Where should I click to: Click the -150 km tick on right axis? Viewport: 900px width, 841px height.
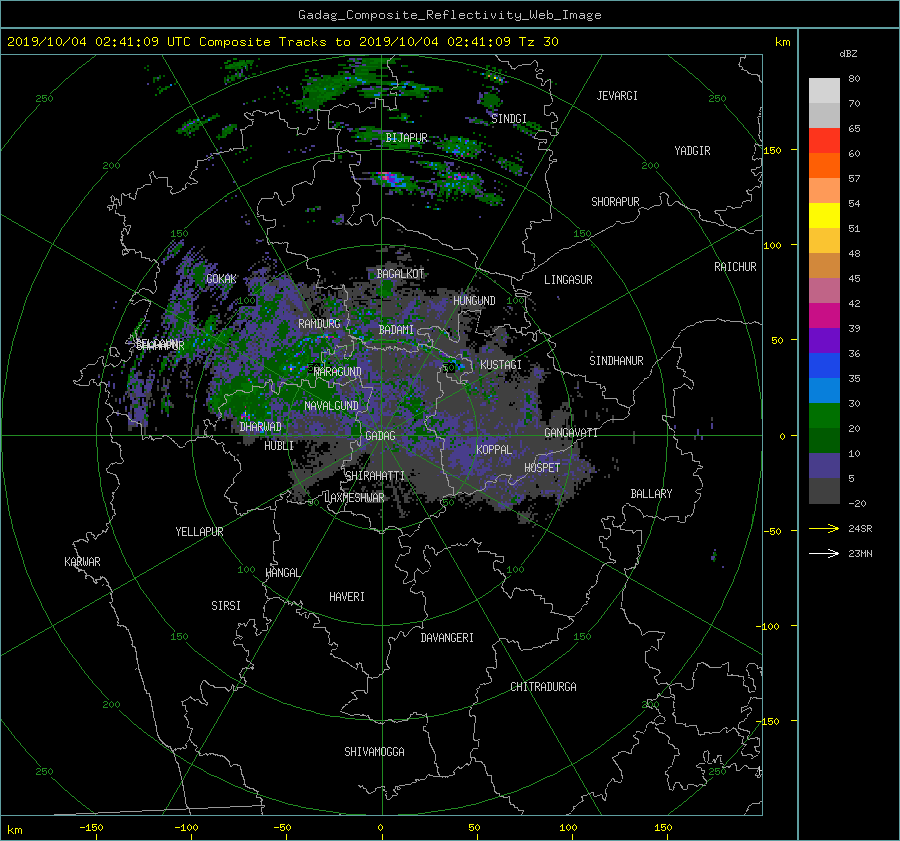pos(768,722)
